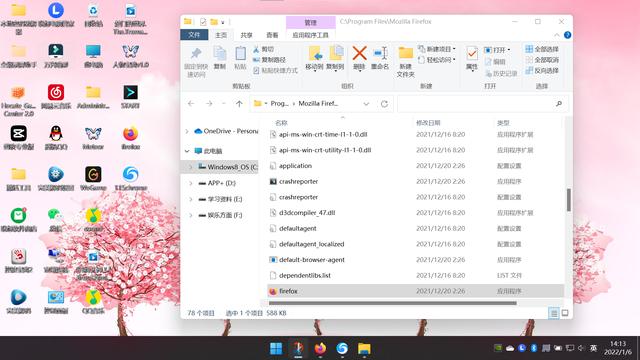Expand the APP+ (D:) drive node
Screen dimensions: 640x360
pyautogui.click(x=191, y=183)
